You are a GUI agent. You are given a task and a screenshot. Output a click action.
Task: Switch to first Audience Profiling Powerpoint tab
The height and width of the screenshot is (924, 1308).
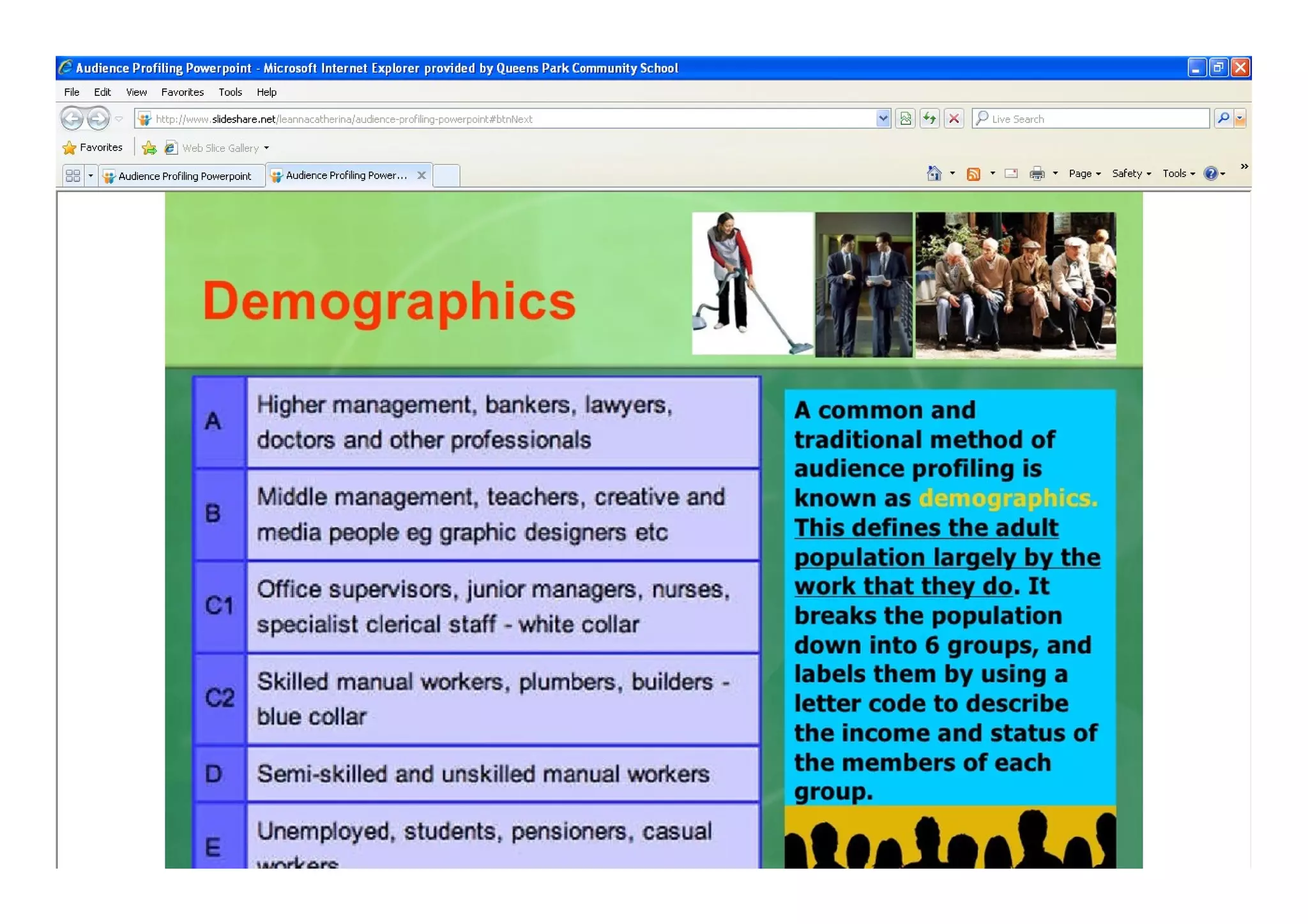[183, 176]
